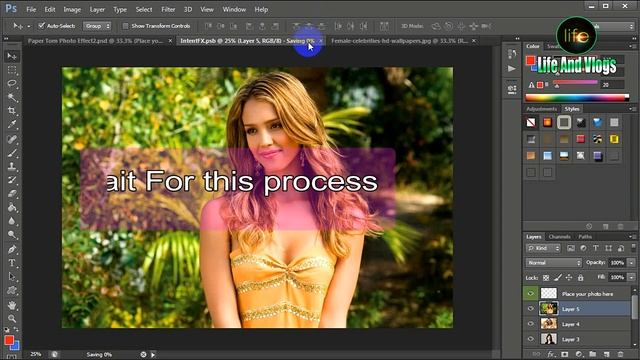Viewport: 640px width, 360px height.
Task: Select the Hand tool
Action: coord(12,305)
